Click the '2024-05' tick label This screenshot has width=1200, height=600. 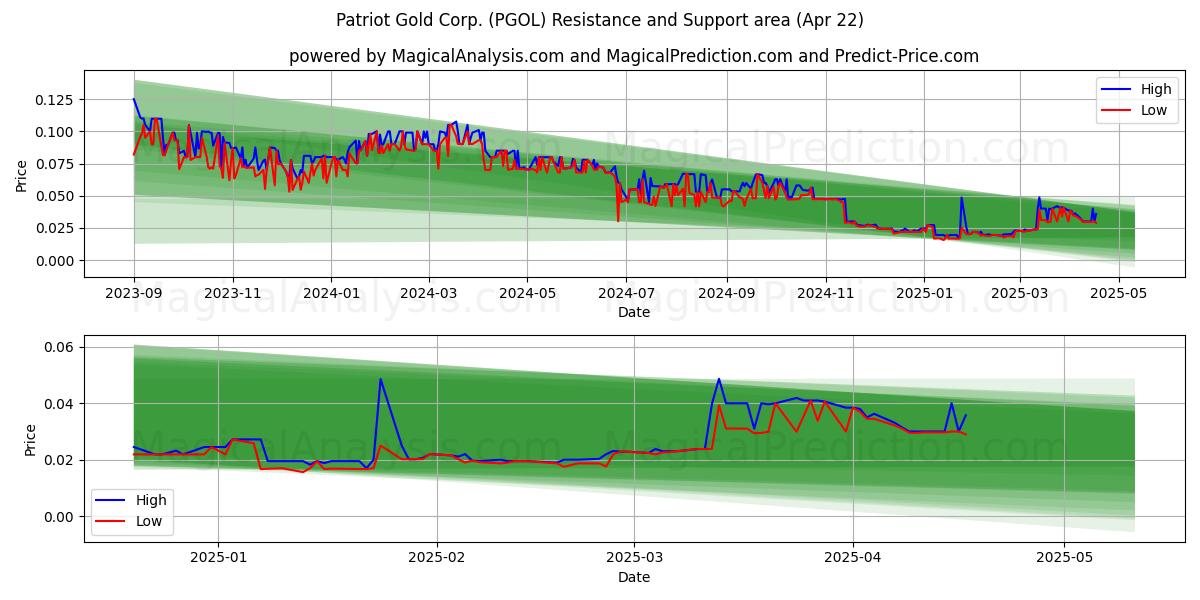pyautogui.click(x=527, y=292)
